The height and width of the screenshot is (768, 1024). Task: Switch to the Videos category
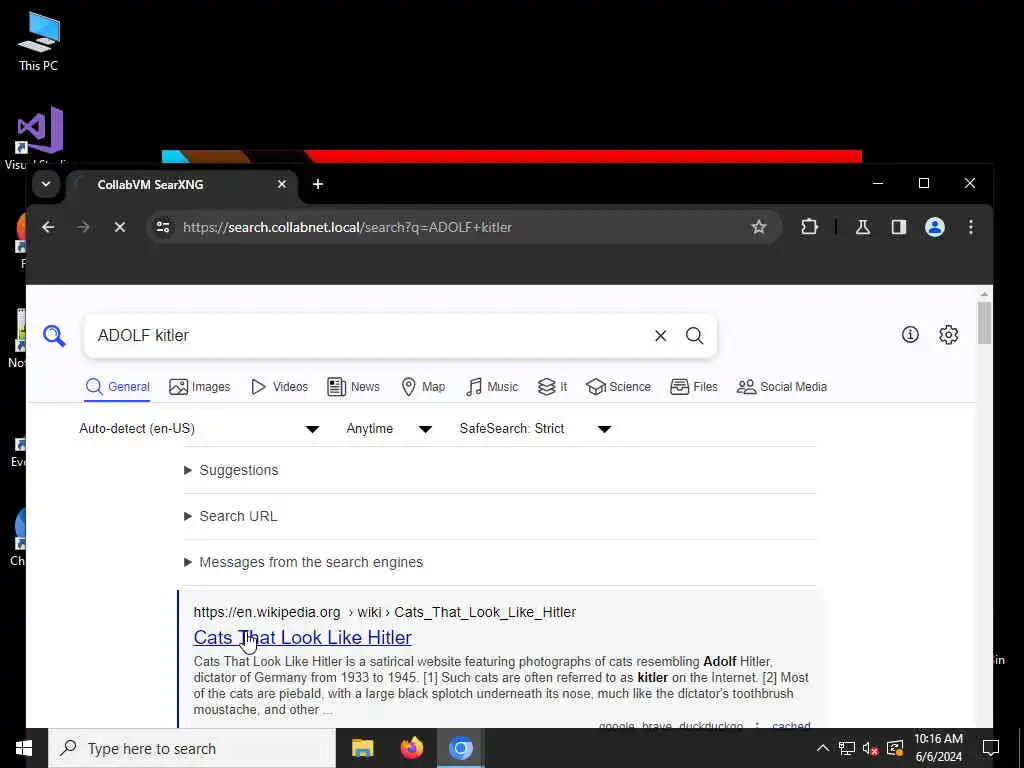point(280,387)
